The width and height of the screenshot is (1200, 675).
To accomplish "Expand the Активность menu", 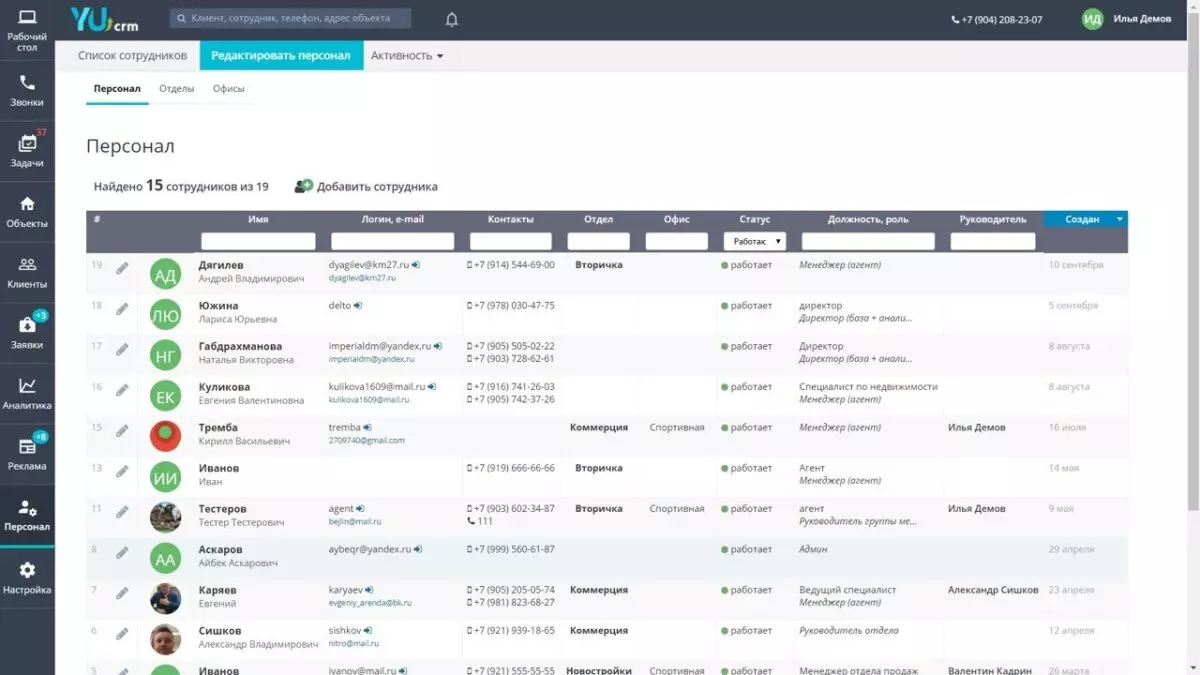I will tap(407, 55).
